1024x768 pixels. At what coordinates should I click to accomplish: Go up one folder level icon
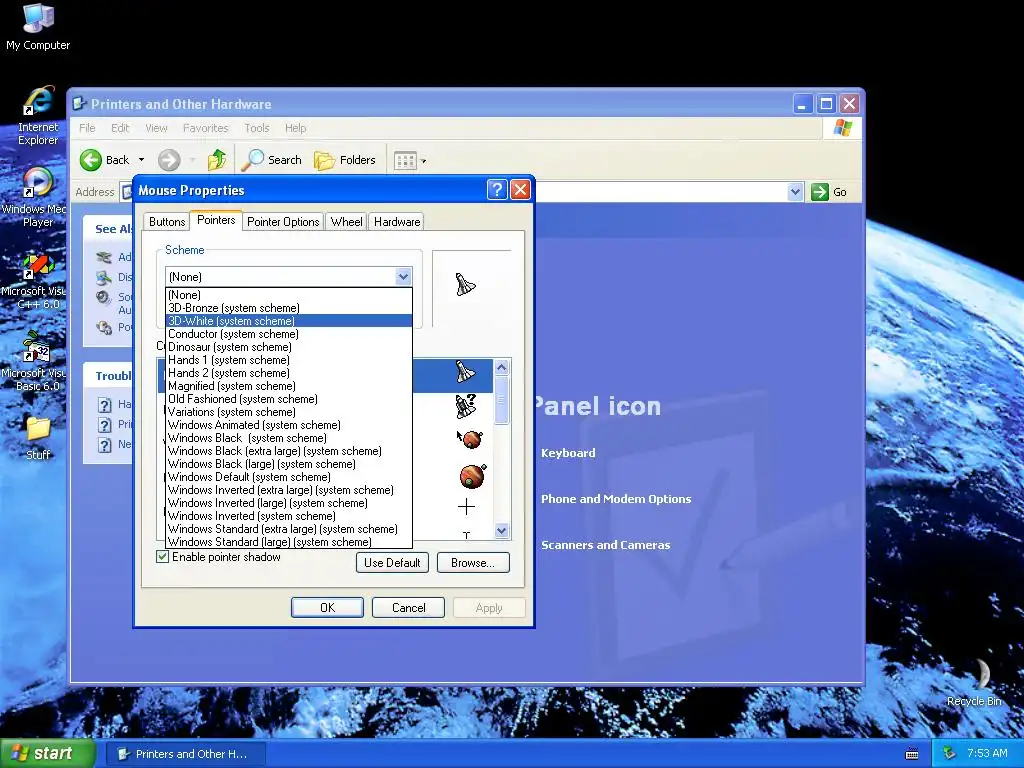point(217,160)
